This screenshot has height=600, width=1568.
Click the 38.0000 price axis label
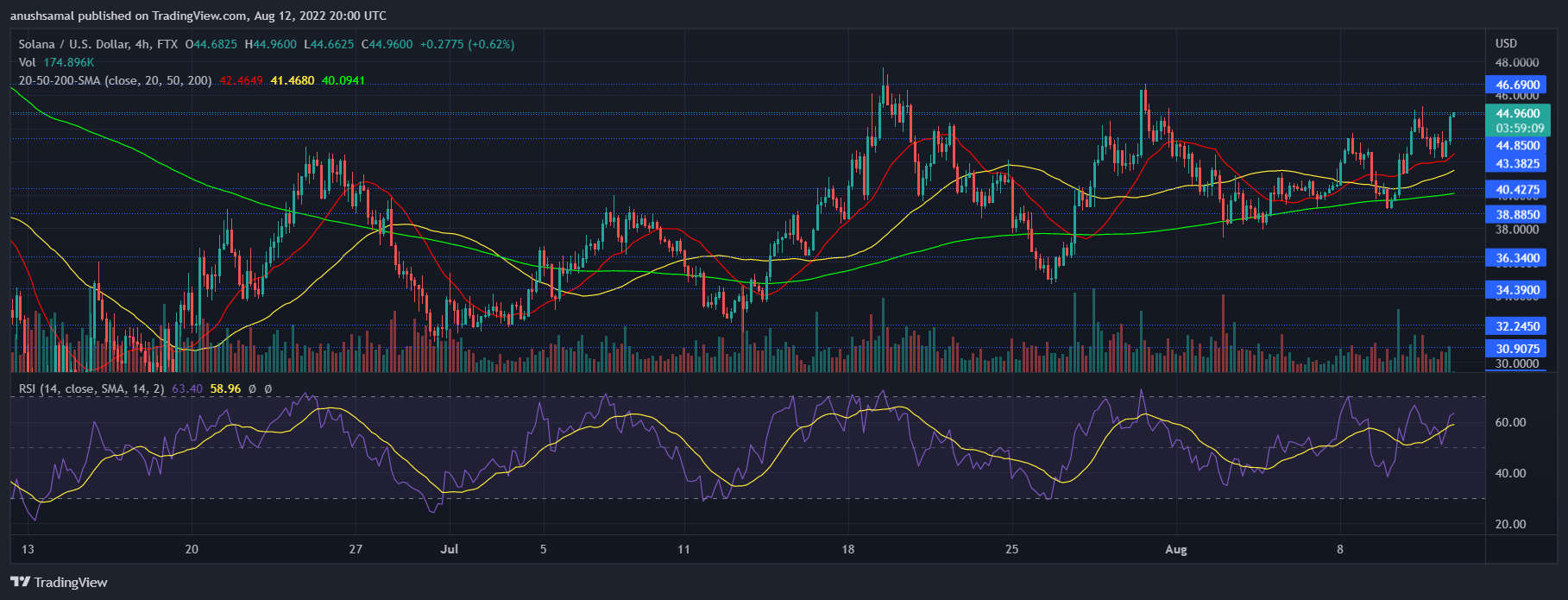tap(1516, 230)
